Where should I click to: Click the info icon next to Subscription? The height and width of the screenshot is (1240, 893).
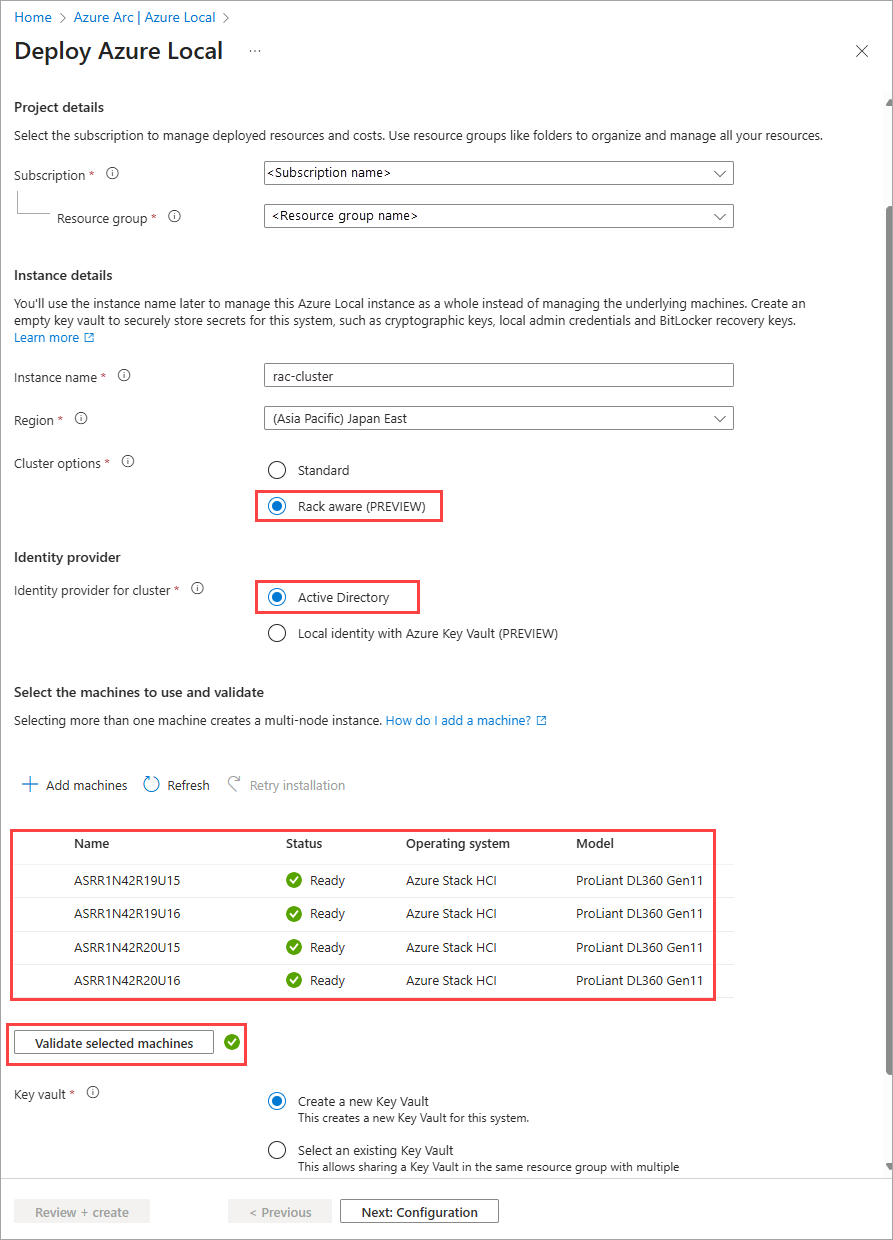(x=112, y=173)
